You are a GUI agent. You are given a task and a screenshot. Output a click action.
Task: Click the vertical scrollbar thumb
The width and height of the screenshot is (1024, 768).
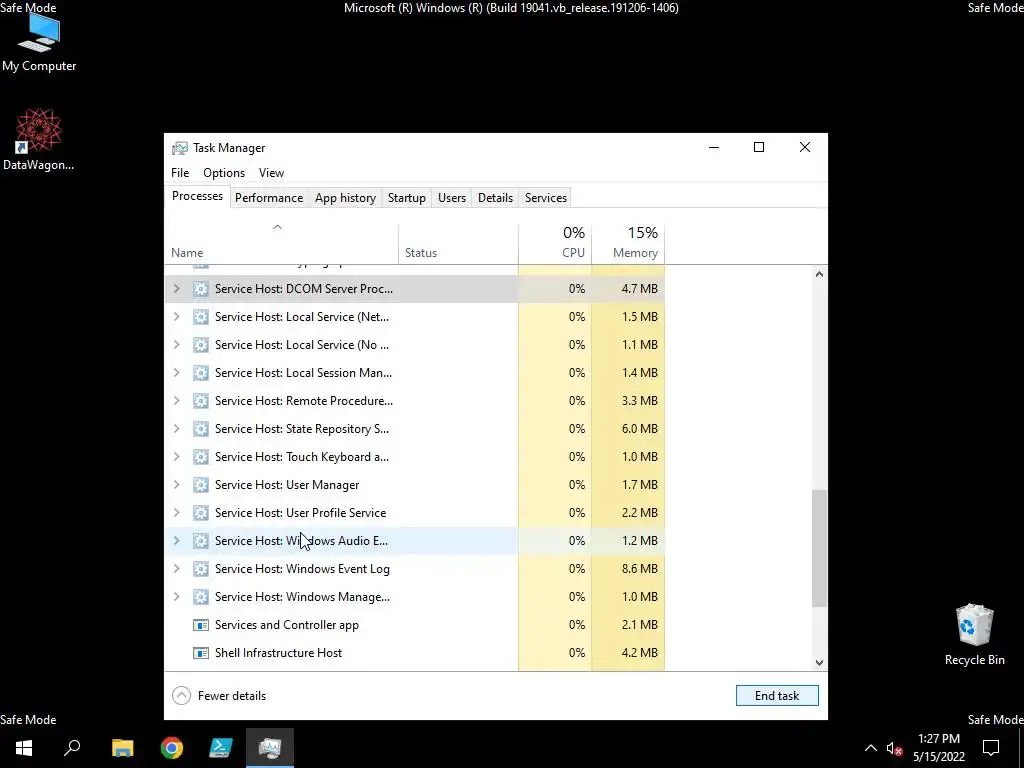tap(820, 549)
